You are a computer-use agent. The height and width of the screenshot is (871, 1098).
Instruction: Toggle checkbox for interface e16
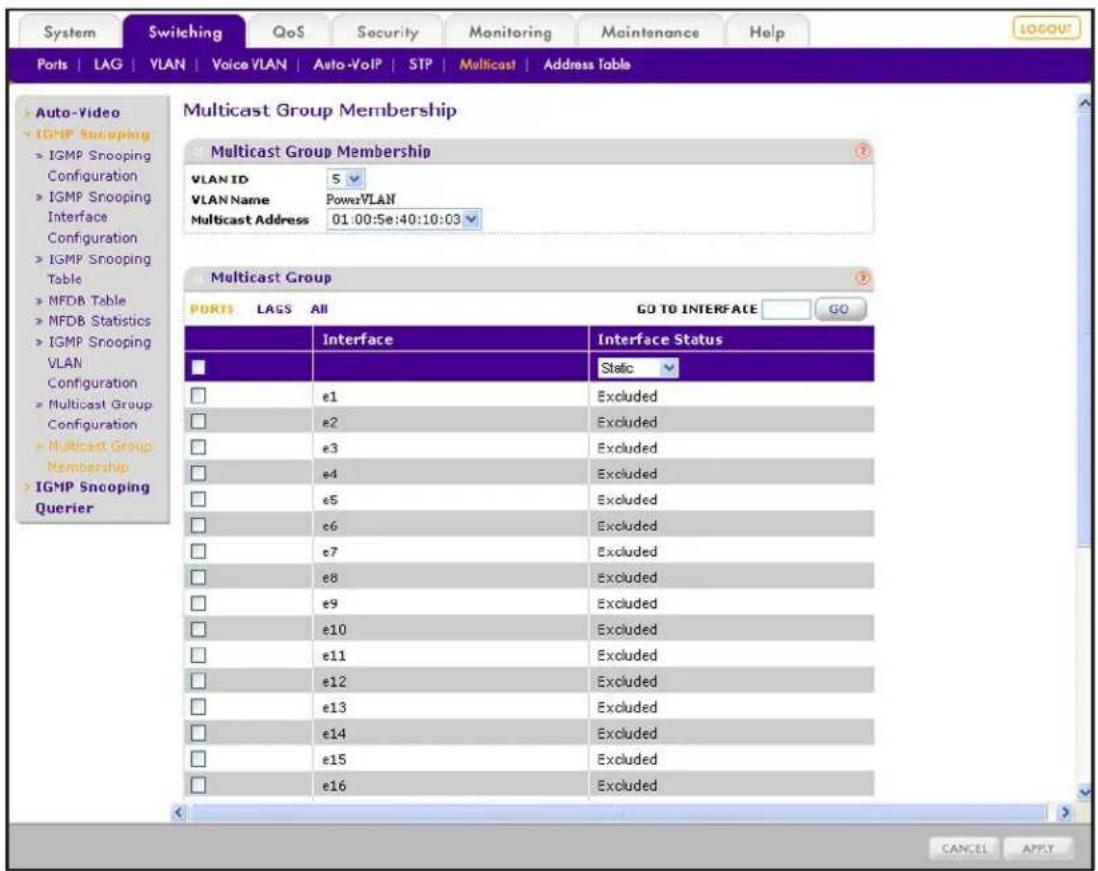point(198,785)
